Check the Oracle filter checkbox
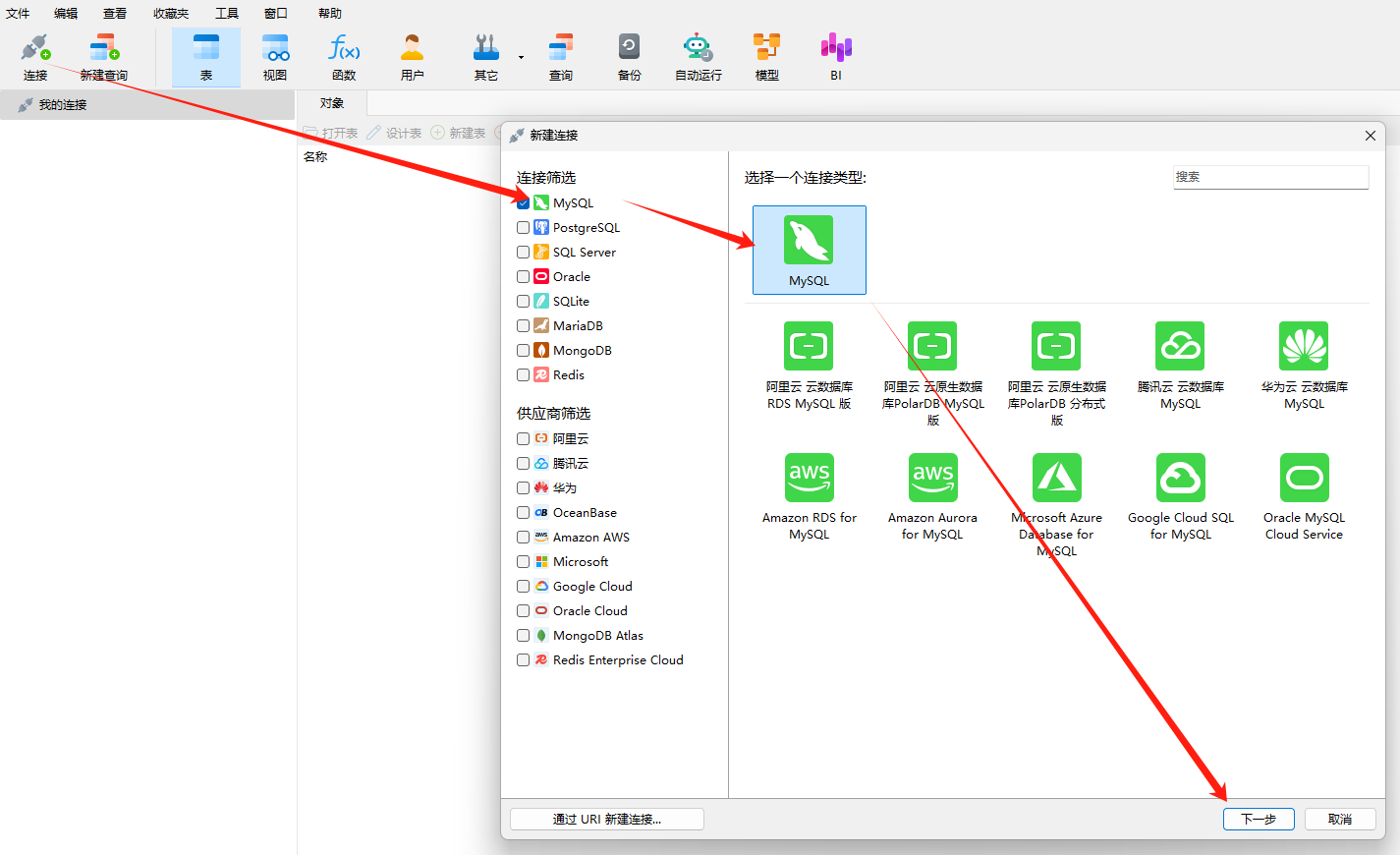 point(524,277)
